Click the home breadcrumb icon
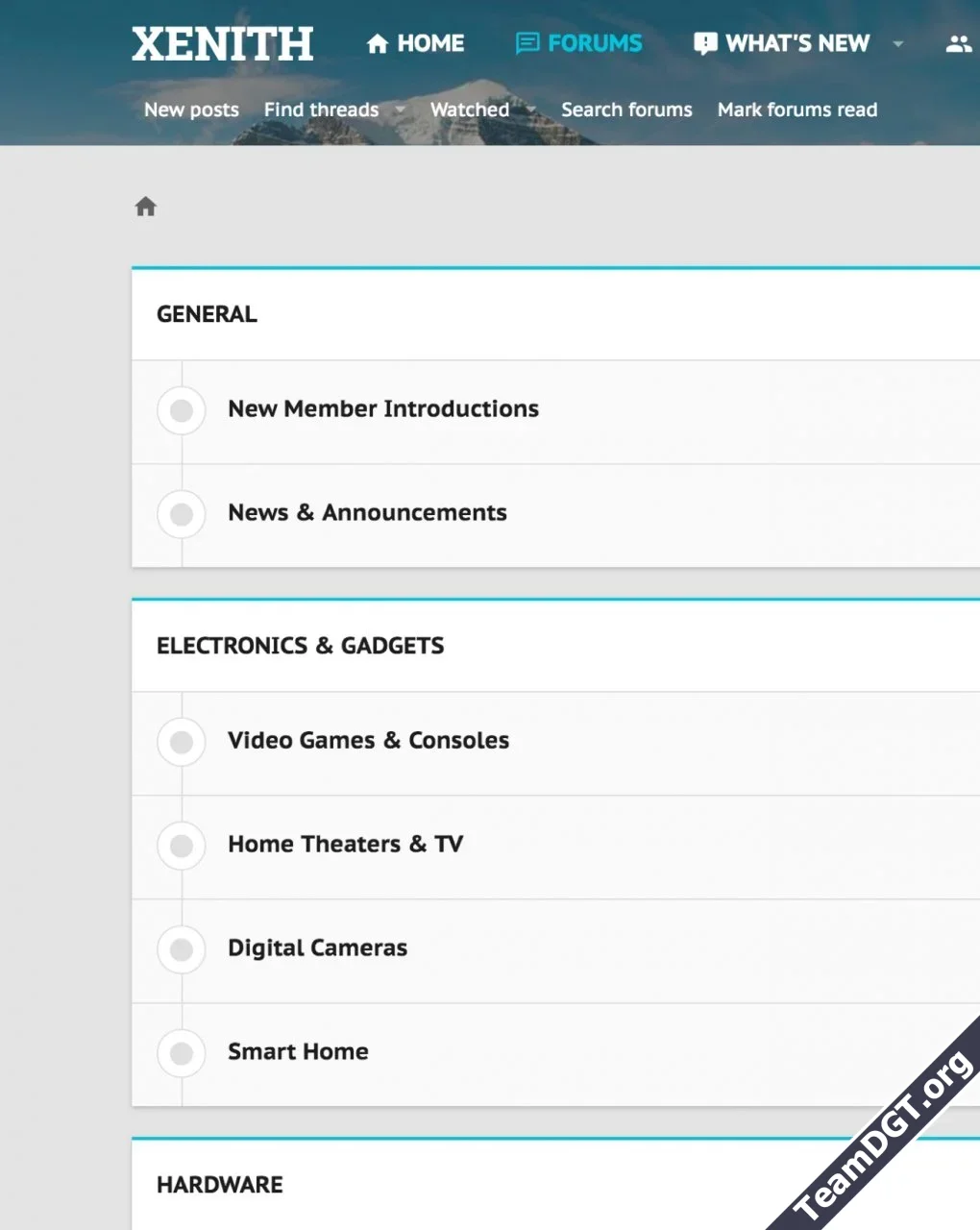 [x=146, y=207]
